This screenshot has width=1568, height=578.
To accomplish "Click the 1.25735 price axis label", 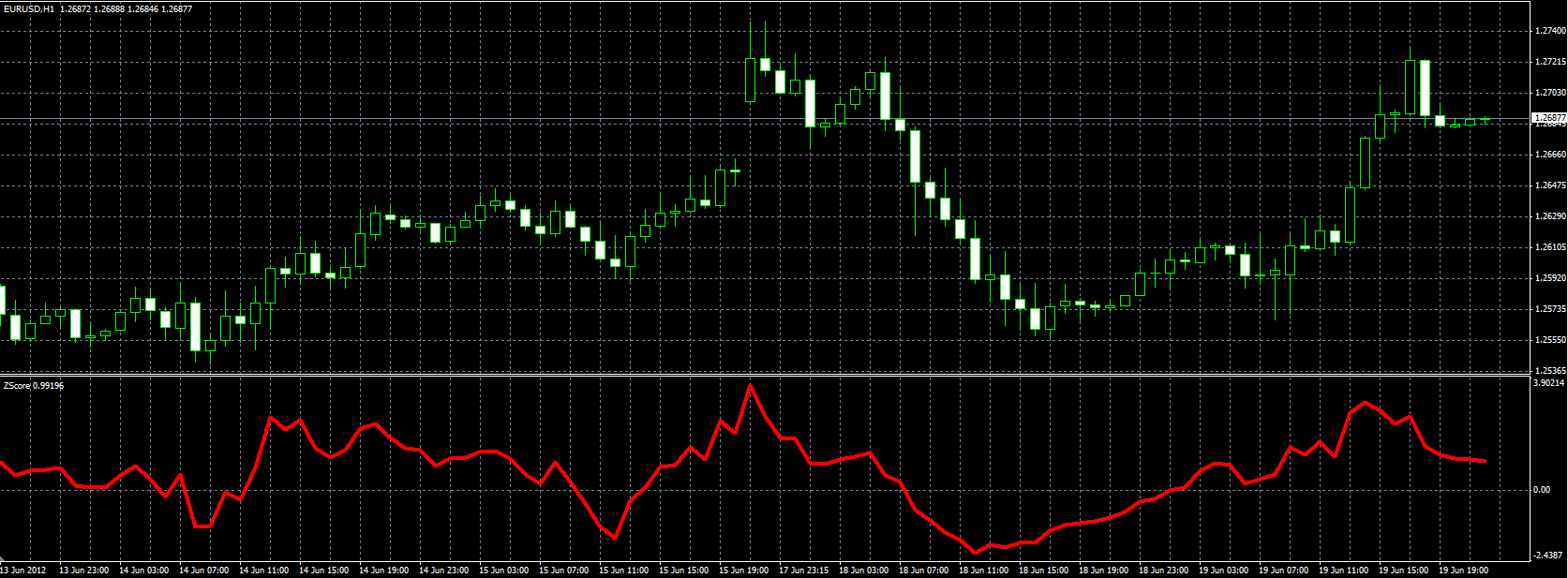I will tap(1549, 309).
